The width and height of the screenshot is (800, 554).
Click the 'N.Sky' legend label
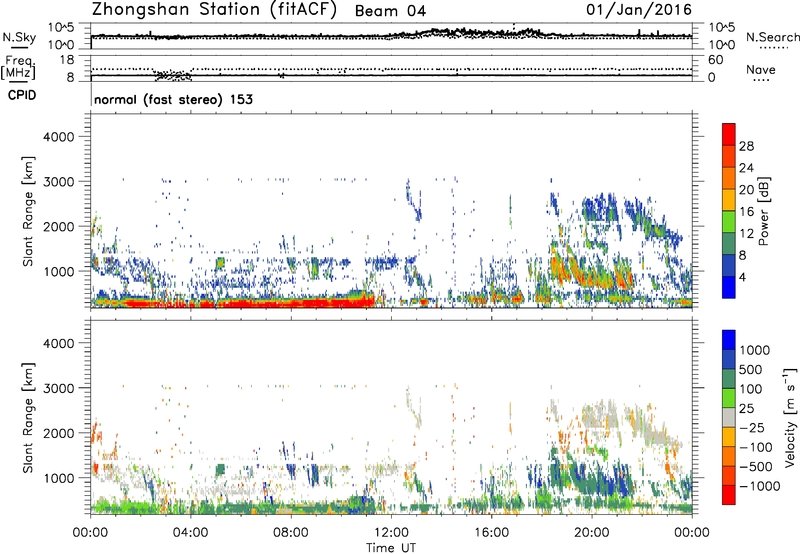pyautogui.click(x=19, y=37)
